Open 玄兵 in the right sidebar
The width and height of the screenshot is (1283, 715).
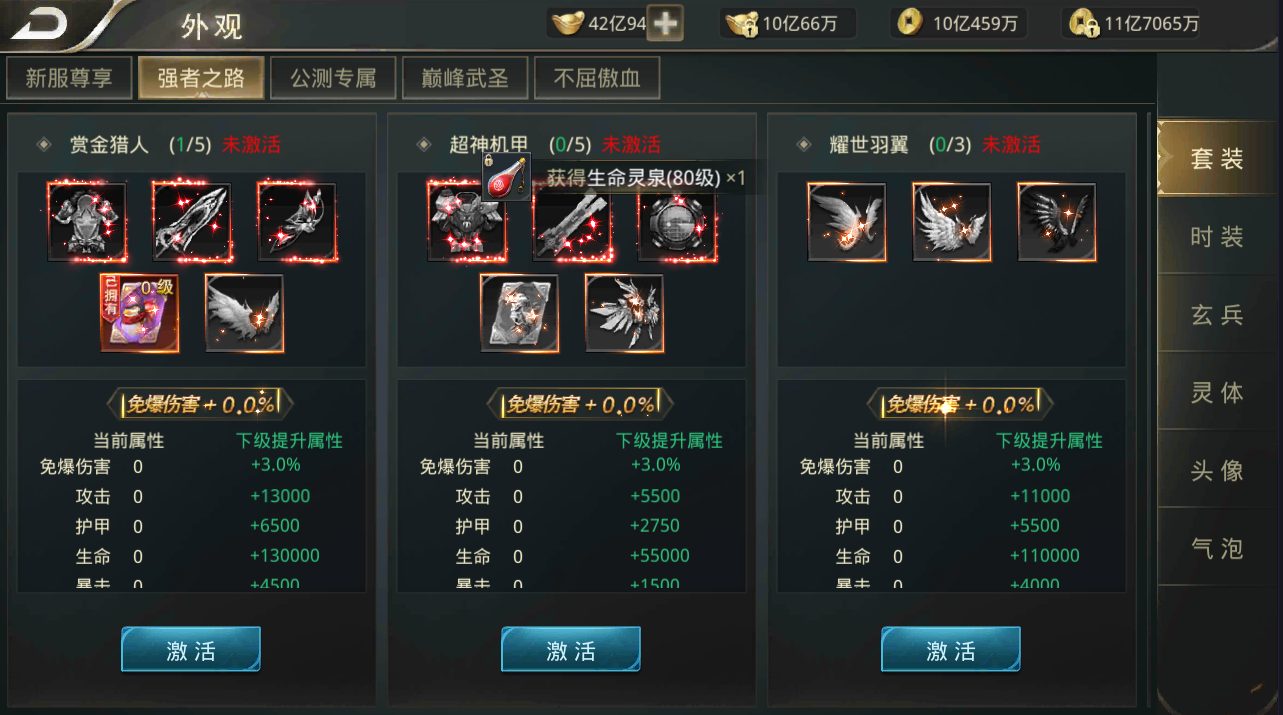[1217, 315]
